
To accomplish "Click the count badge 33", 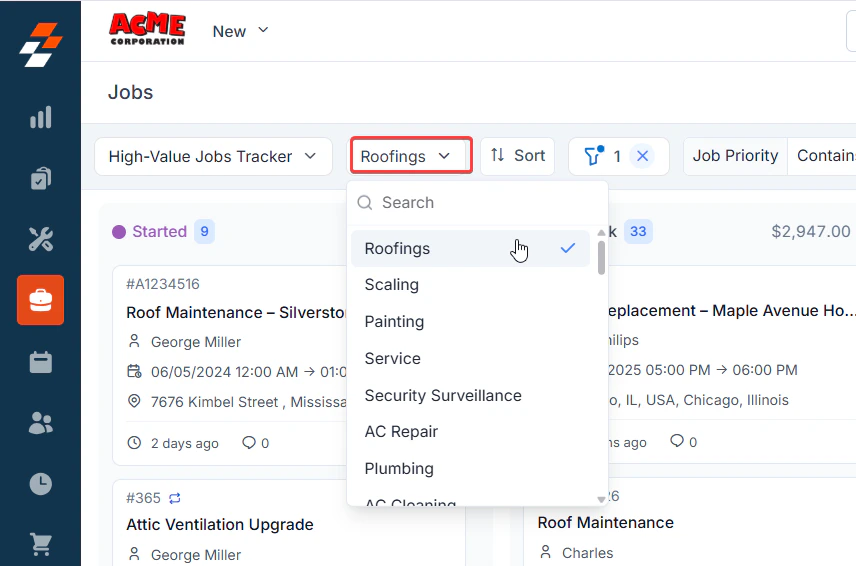I will [x=638, y=231].
